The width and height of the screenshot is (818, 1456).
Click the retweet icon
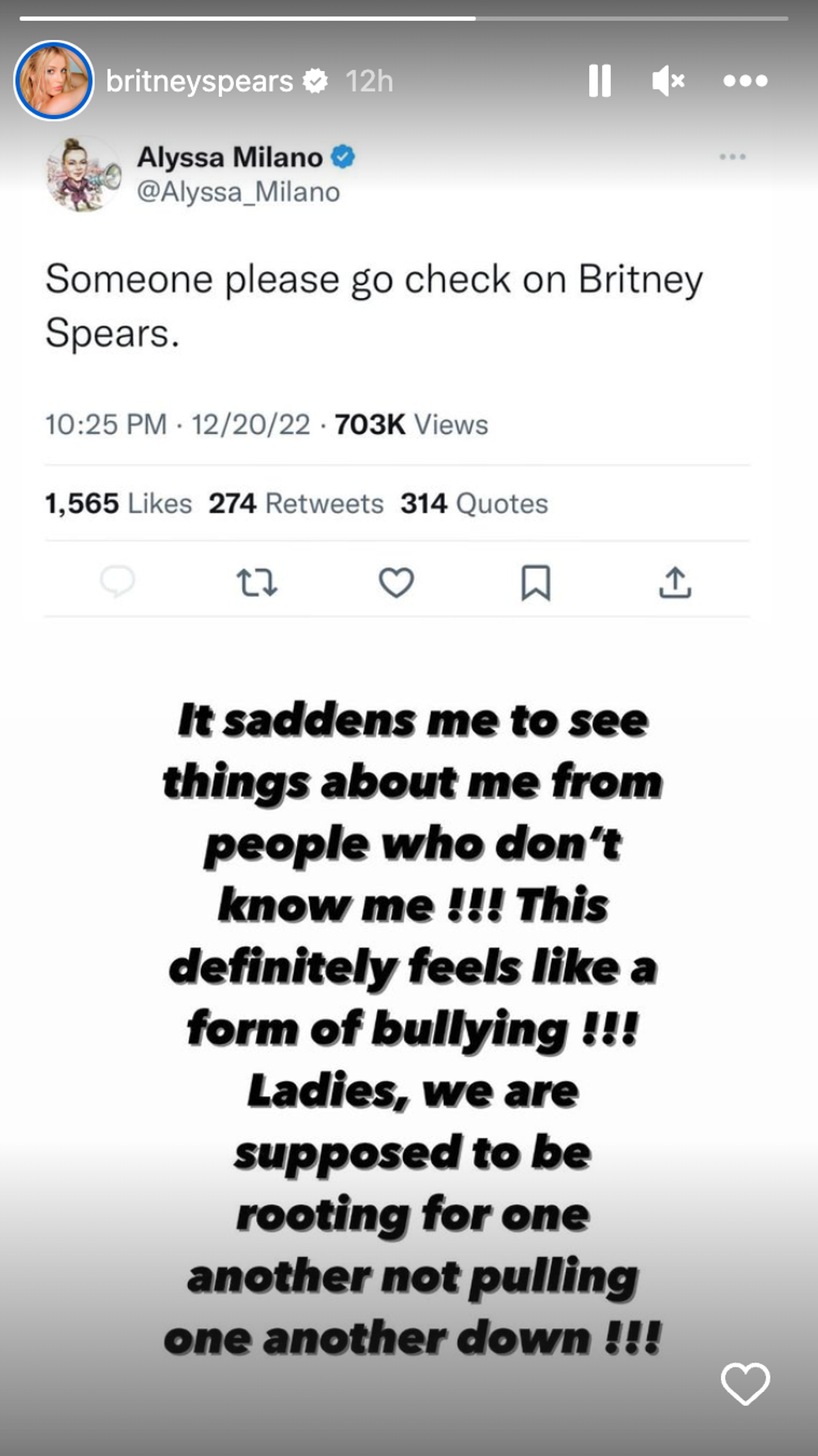point(256,582)
